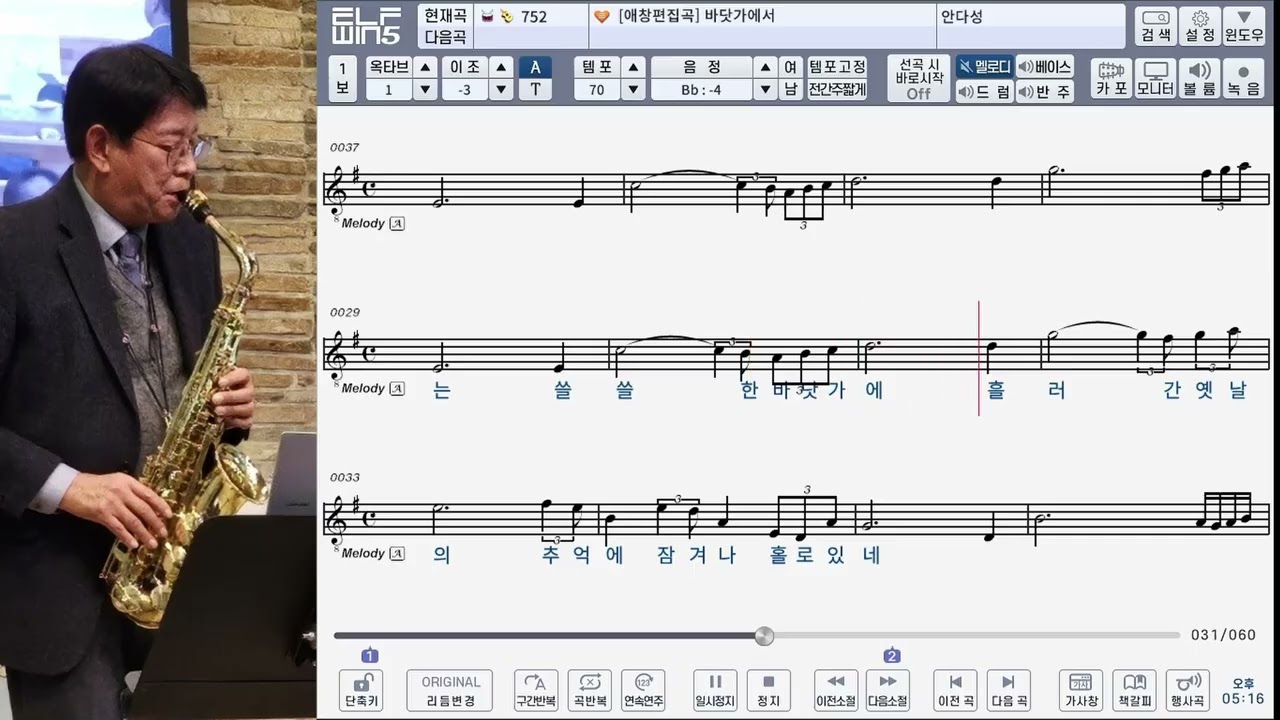Enable 곡반복 song repeat
Image resolution: width=1280 pixels, height=720 pixels.
click(589, 690)
